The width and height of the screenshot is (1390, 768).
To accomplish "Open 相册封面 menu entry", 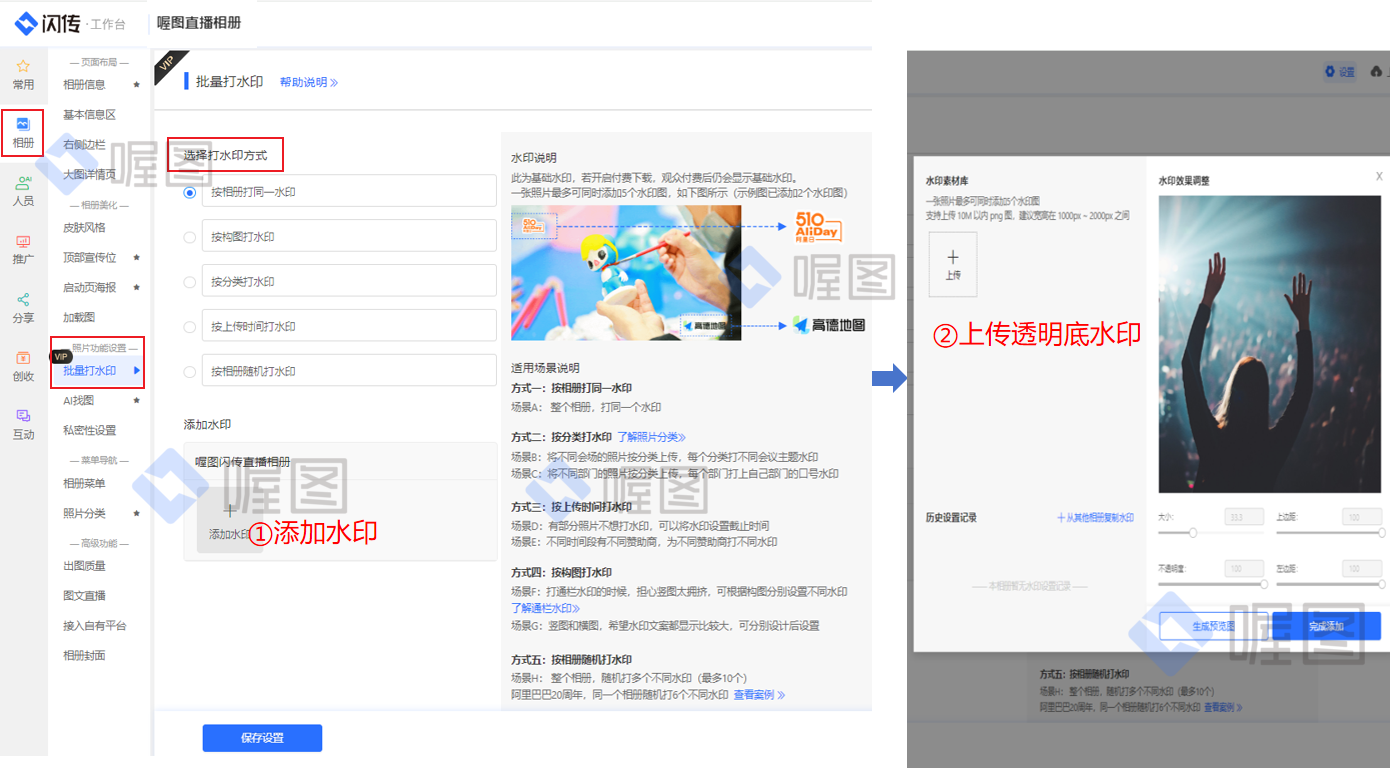I will point(84,656).
